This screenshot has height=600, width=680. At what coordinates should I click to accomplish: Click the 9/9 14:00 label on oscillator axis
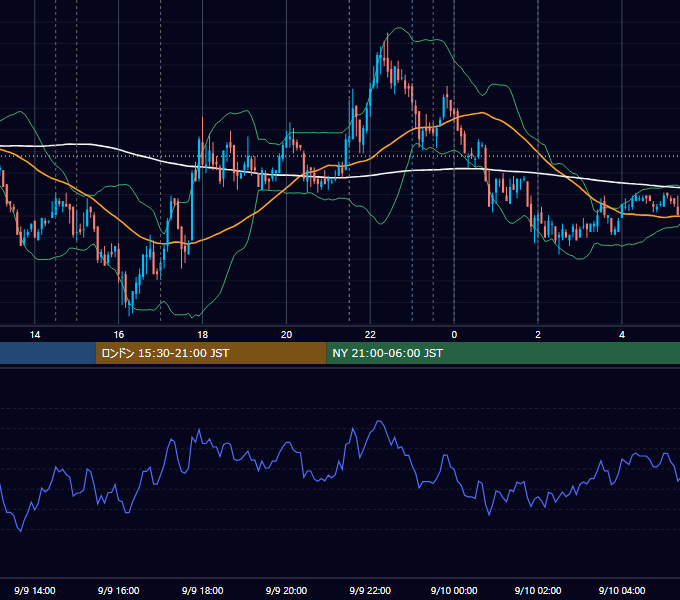click(x=35, y=590)
